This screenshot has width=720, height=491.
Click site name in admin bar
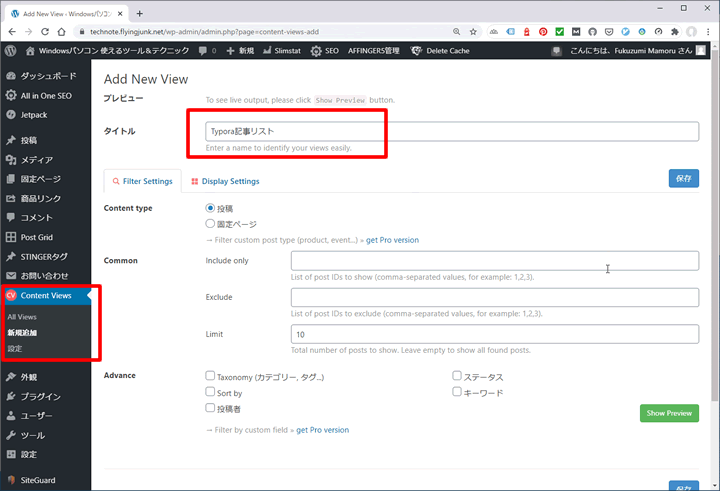click(107, 51)
